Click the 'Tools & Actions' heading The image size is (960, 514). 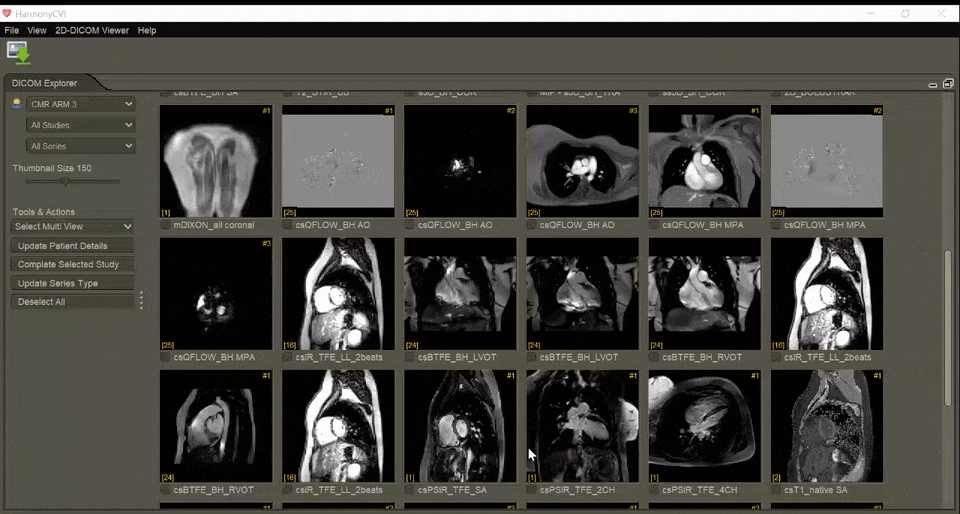43,212
